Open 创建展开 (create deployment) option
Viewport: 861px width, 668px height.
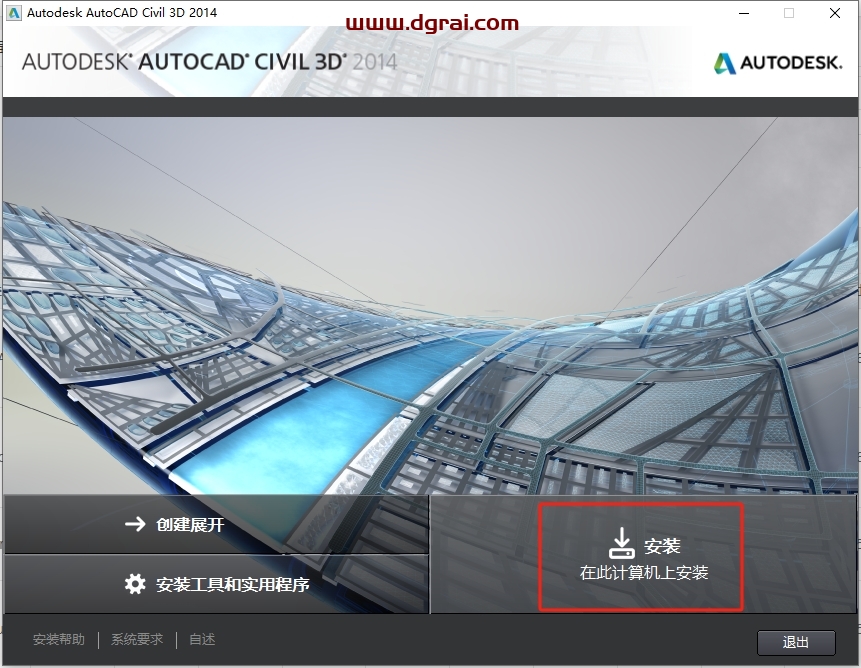pos(216,524)
